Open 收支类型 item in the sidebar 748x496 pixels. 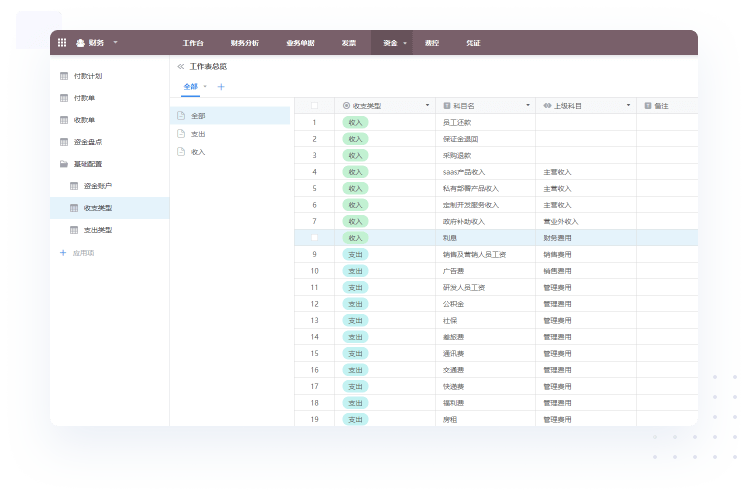pyautogui.click(x=110, y=208)
